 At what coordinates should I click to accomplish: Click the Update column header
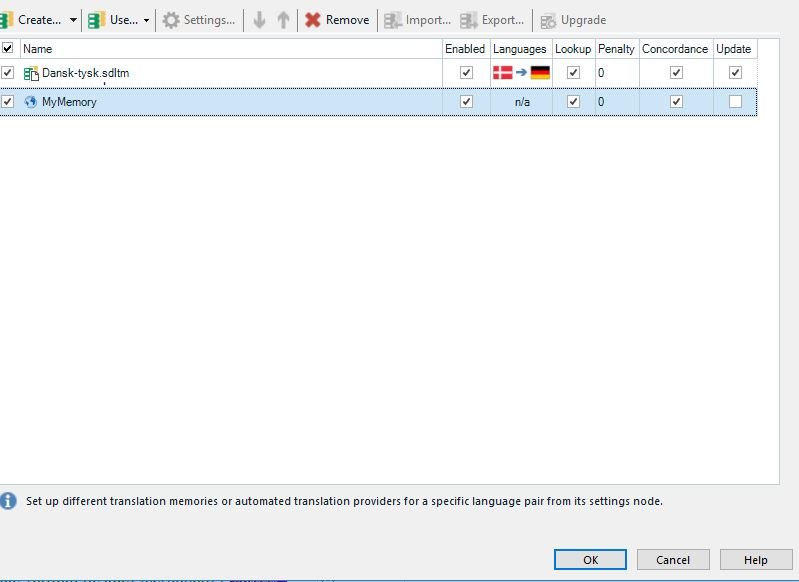click(x=735, y=49)
